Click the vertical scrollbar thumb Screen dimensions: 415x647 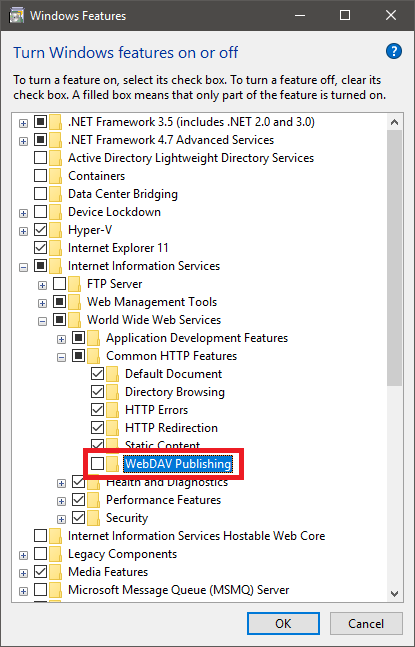pos(394,258)
